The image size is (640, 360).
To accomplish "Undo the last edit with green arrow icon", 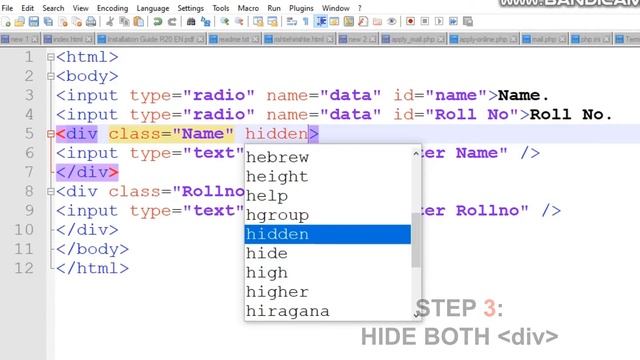I will (158, 22).
